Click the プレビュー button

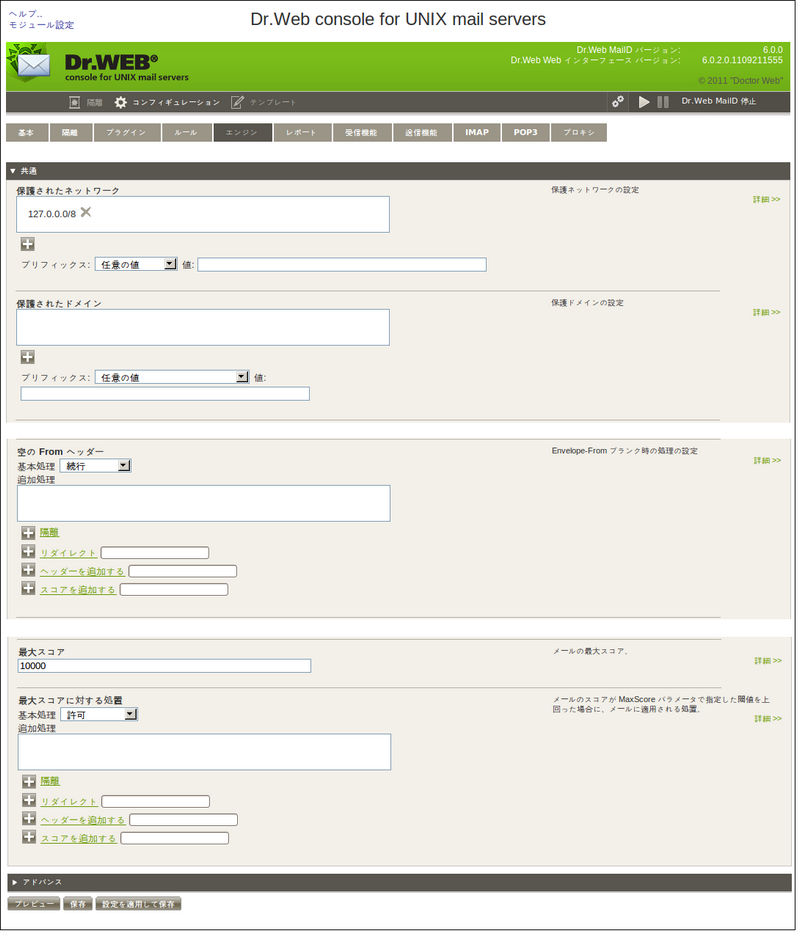coord(34,904)
